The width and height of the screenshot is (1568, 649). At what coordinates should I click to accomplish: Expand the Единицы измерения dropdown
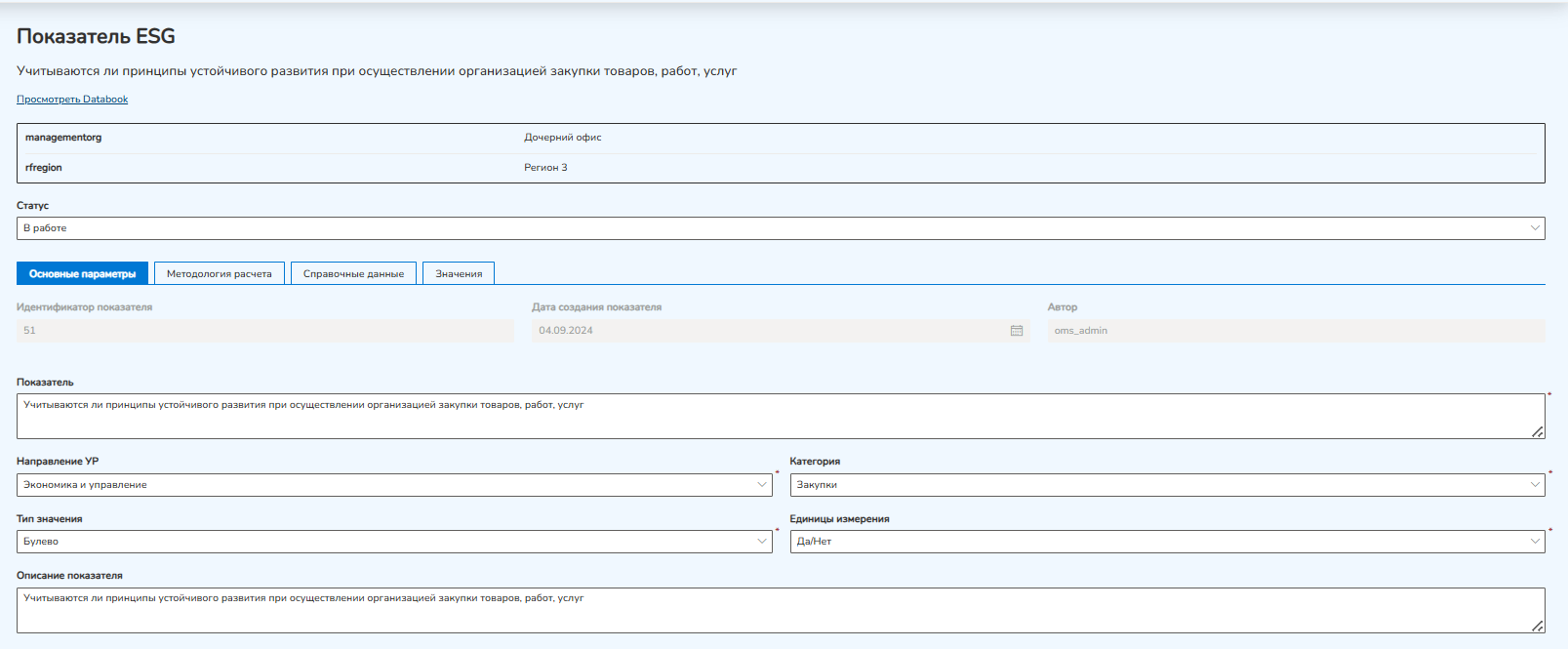1167,542
